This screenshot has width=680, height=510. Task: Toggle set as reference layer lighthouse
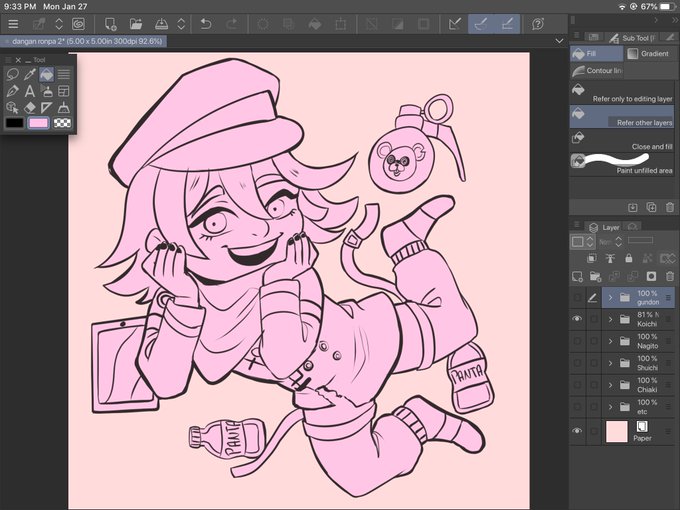pyautogui.click(x=610, y=258)
